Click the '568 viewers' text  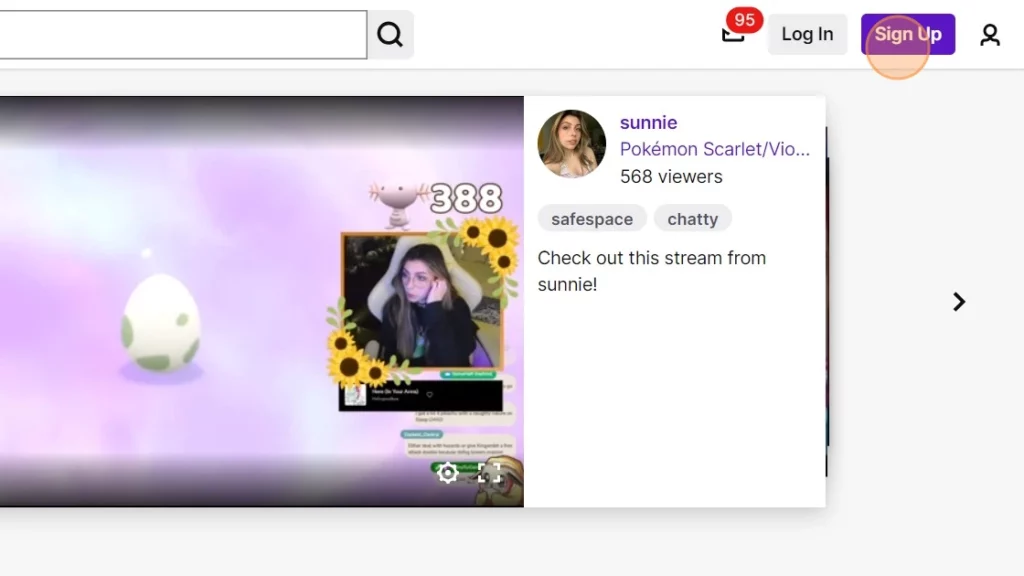coord(671,177)
